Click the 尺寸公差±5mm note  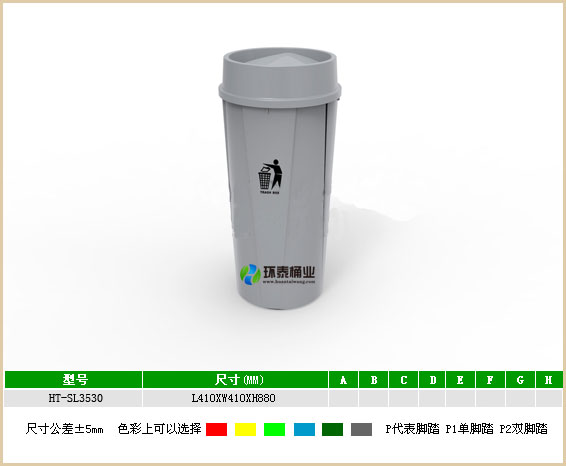65,429
